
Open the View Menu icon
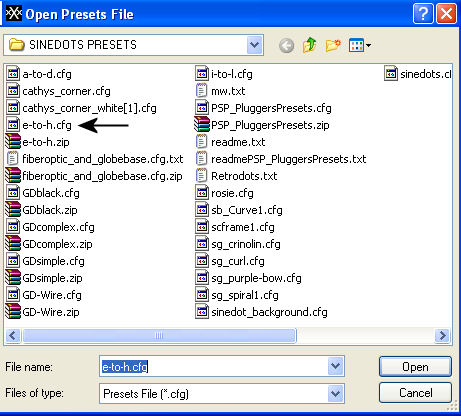pyautogui.click(x=360, y=45)
